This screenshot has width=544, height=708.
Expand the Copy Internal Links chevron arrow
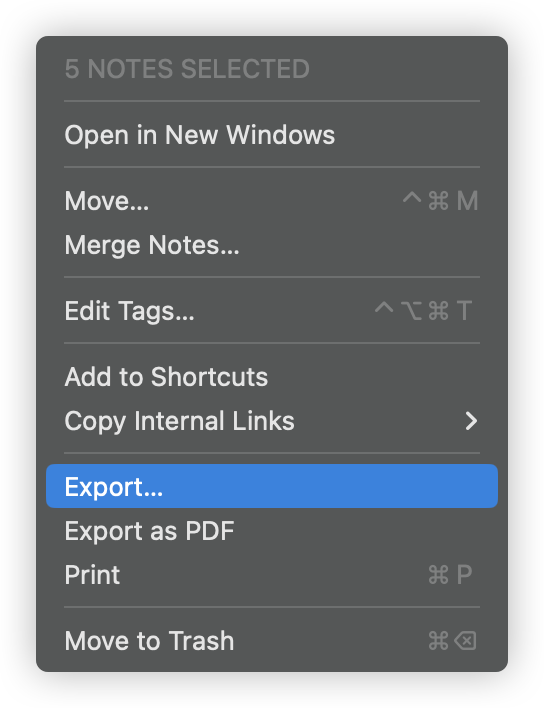(x=471, y=421)
